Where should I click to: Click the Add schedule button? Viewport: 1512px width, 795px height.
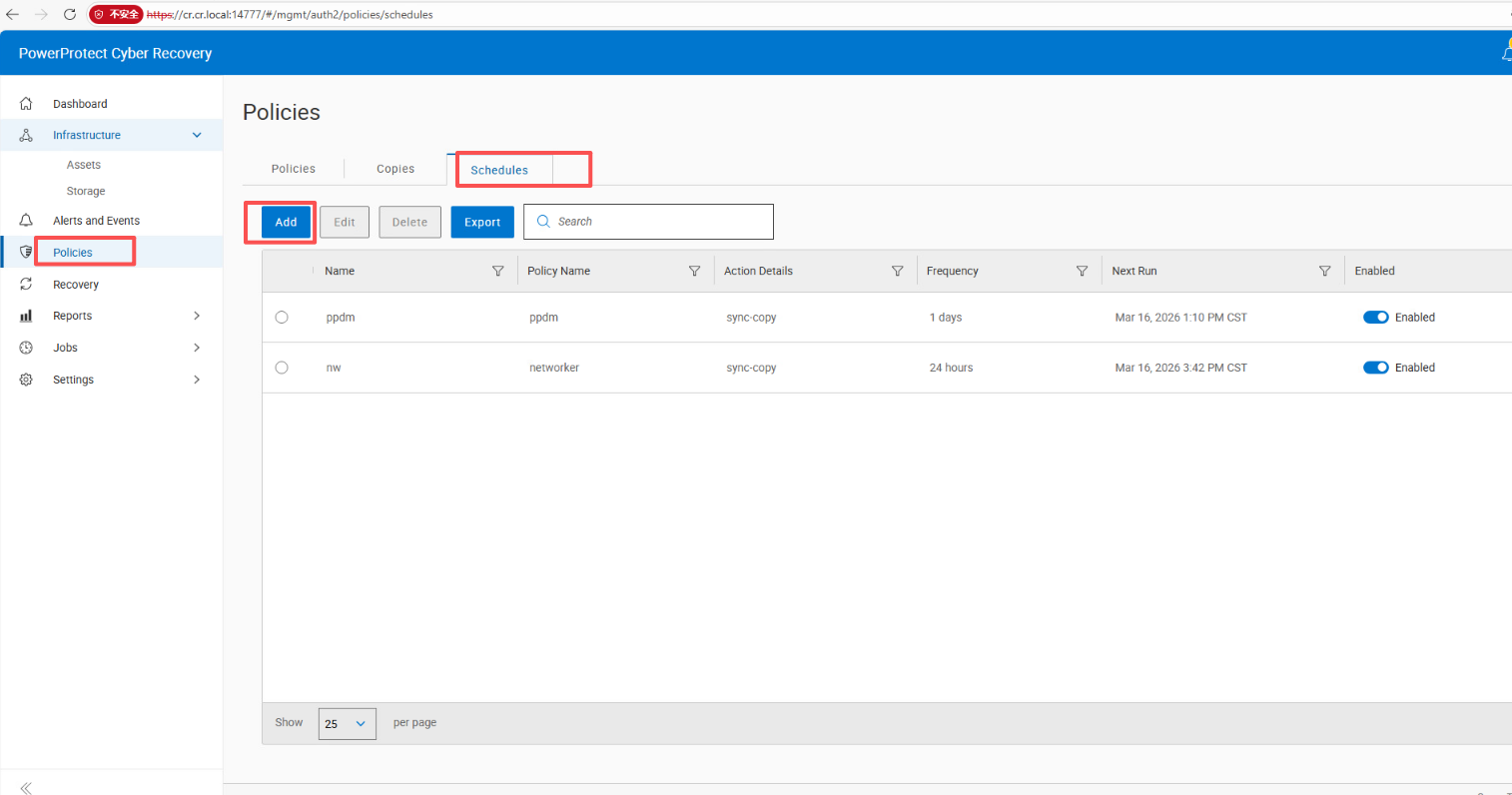287,222
